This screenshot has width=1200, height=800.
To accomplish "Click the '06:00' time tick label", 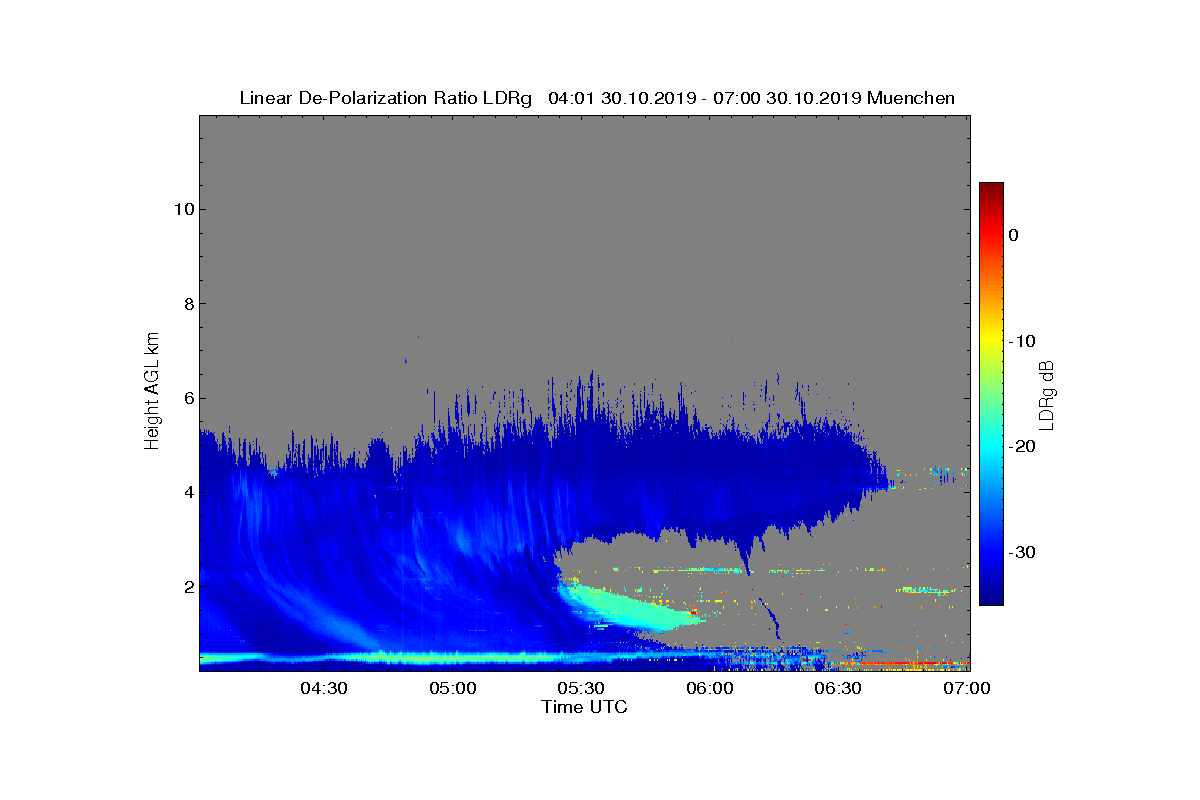I will [x=710, y=688].
